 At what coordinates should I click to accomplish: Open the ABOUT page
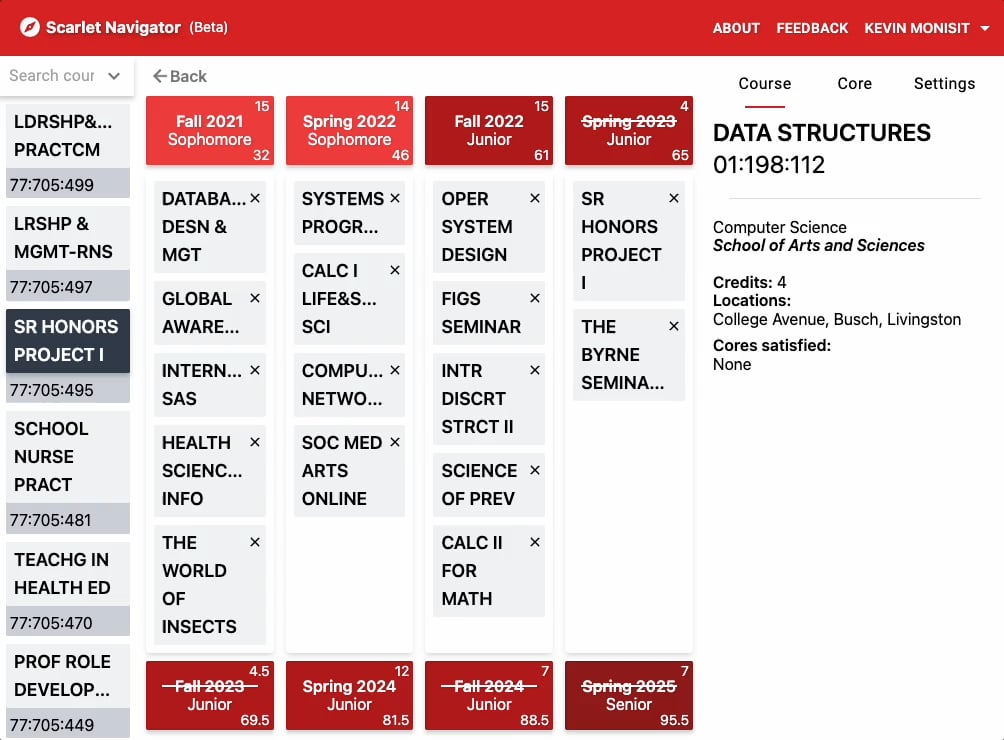pos(736,28)
